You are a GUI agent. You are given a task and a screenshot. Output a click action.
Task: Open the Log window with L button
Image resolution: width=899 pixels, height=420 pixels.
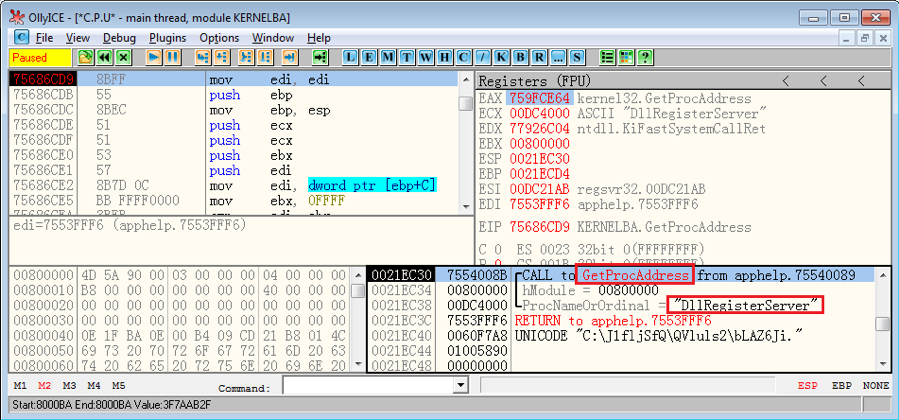tap(350, 58)
